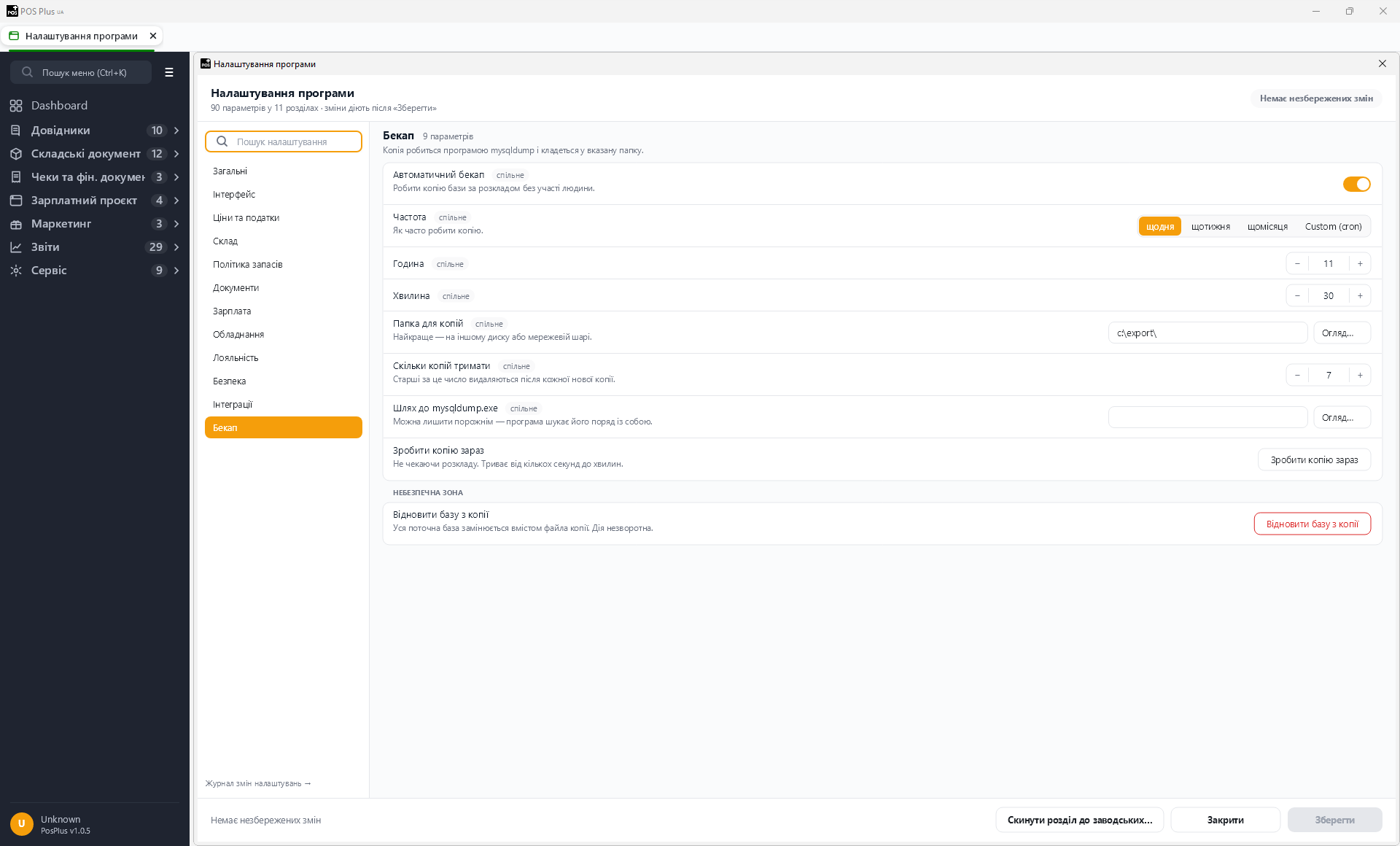Click the Папка для копій path field
Viewport: 1400px width, 846px height.
[x=1207, y=333]
